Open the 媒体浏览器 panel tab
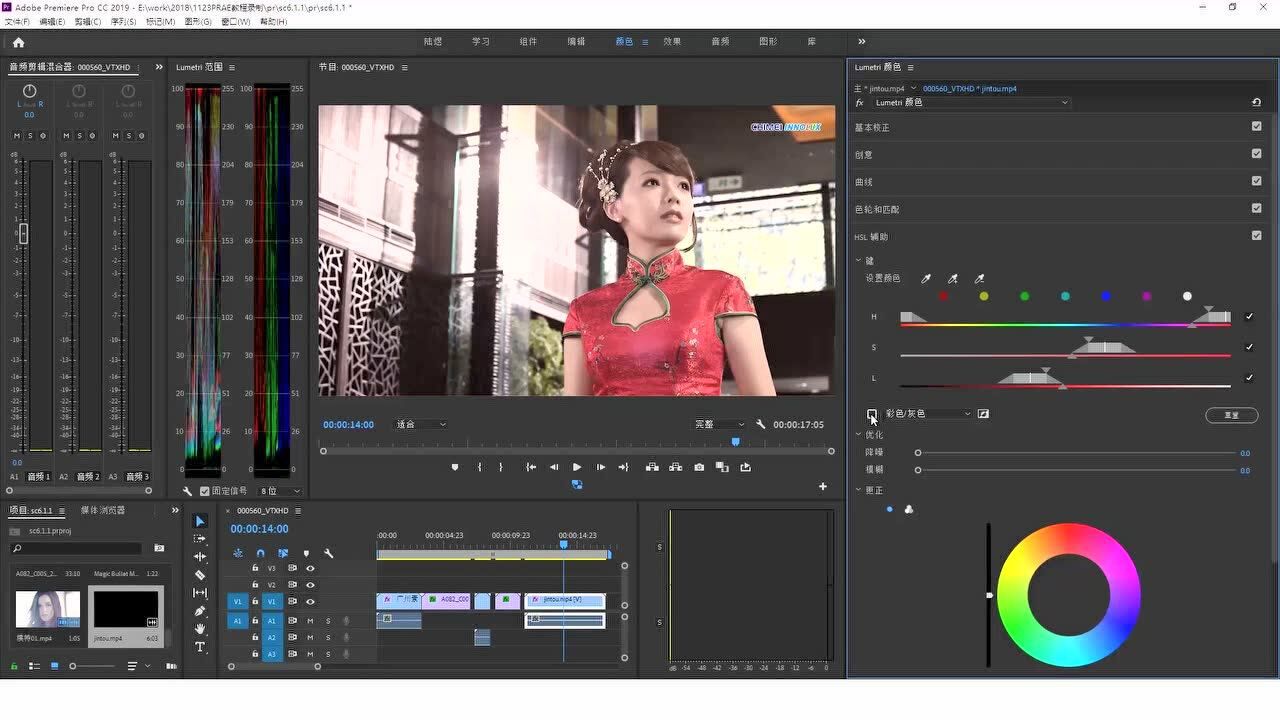Viewport: 1280px width, 720px height. click(x=103, y=510)
